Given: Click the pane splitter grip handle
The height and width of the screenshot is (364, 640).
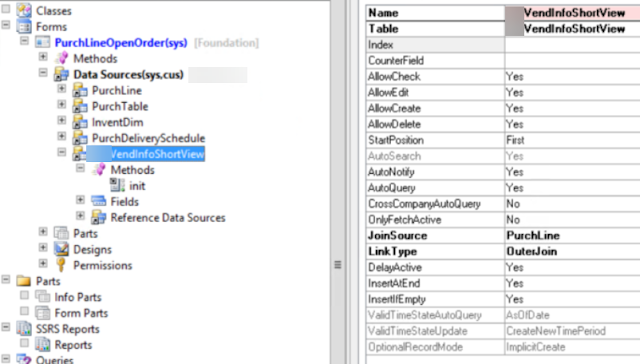Looking at the screenshot, I should (x=338, y=265).
